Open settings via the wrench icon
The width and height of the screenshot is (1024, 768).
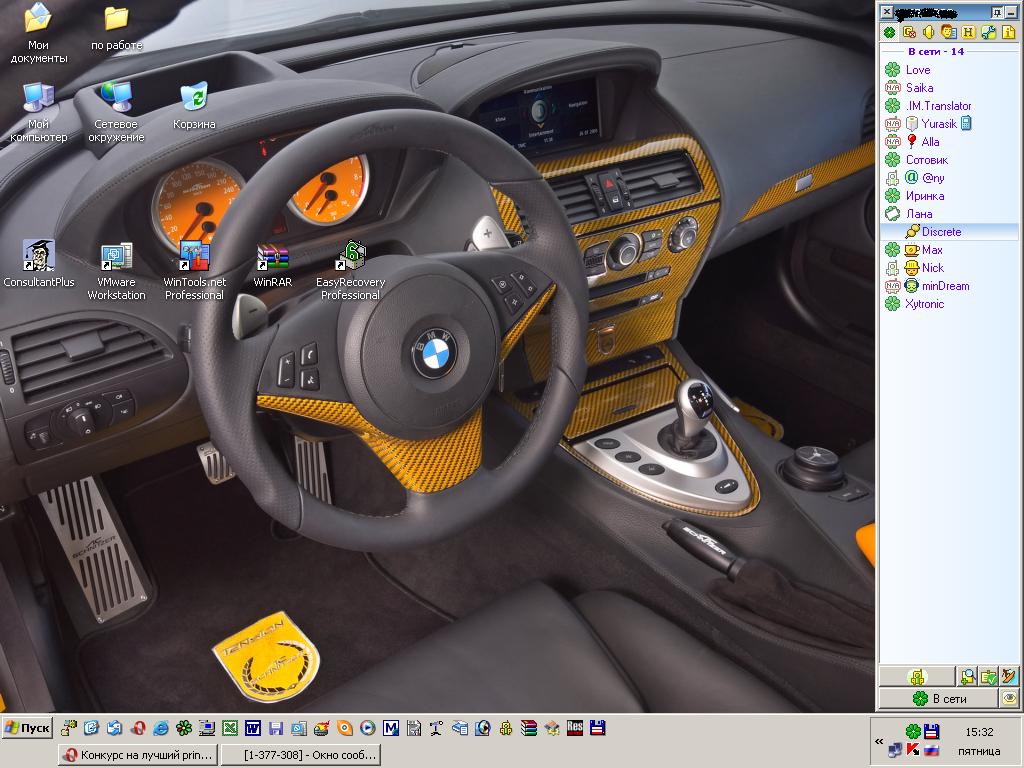(989, 32)
